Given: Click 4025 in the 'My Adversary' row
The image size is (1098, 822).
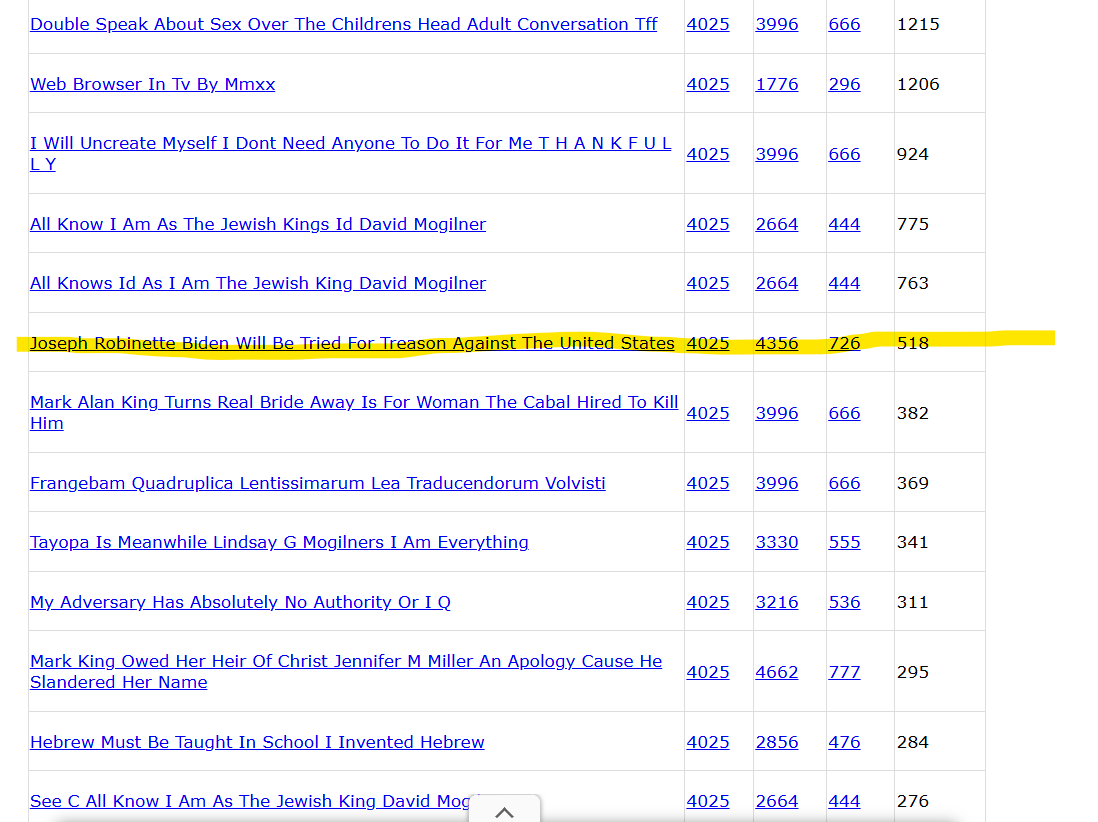Looking at the screenshot, I should pos(708,602).
